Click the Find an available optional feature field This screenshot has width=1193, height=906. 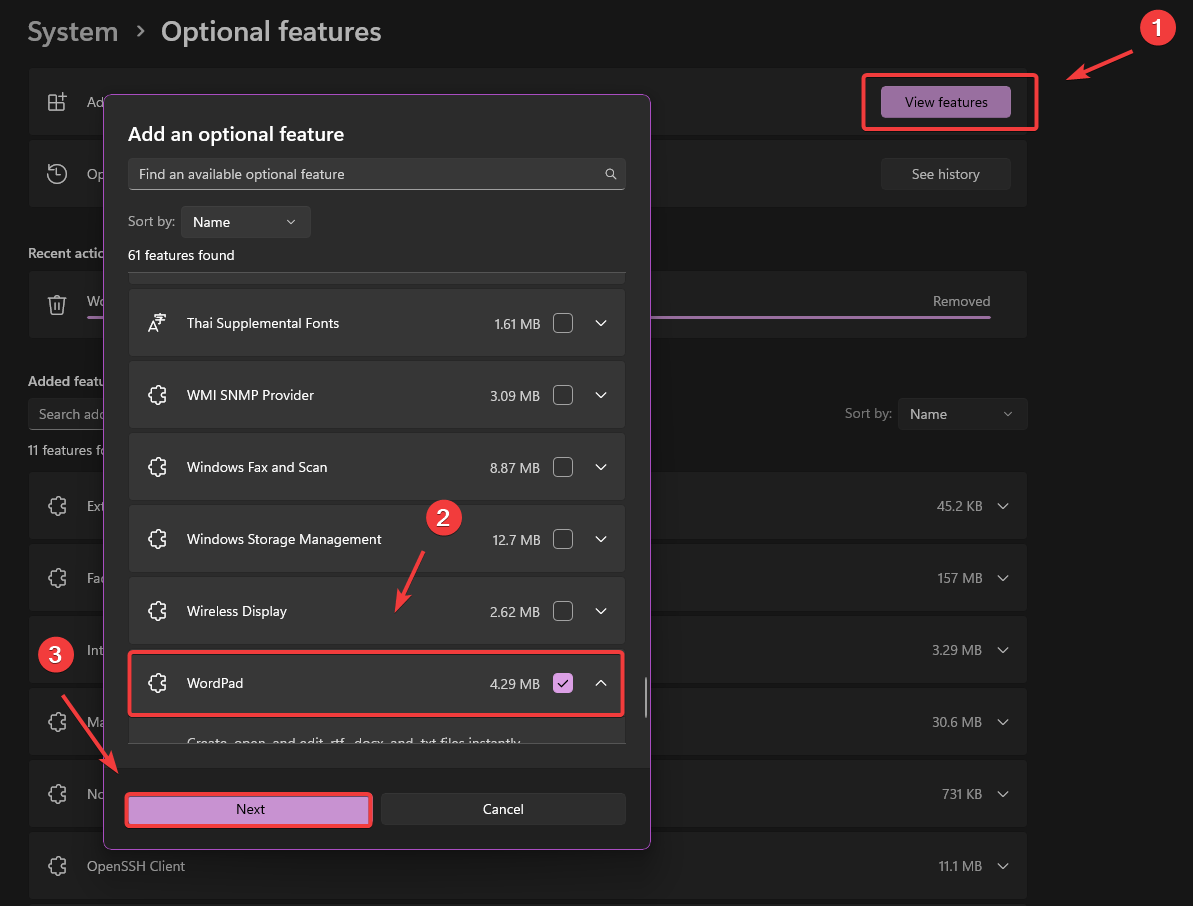[365, 174]
